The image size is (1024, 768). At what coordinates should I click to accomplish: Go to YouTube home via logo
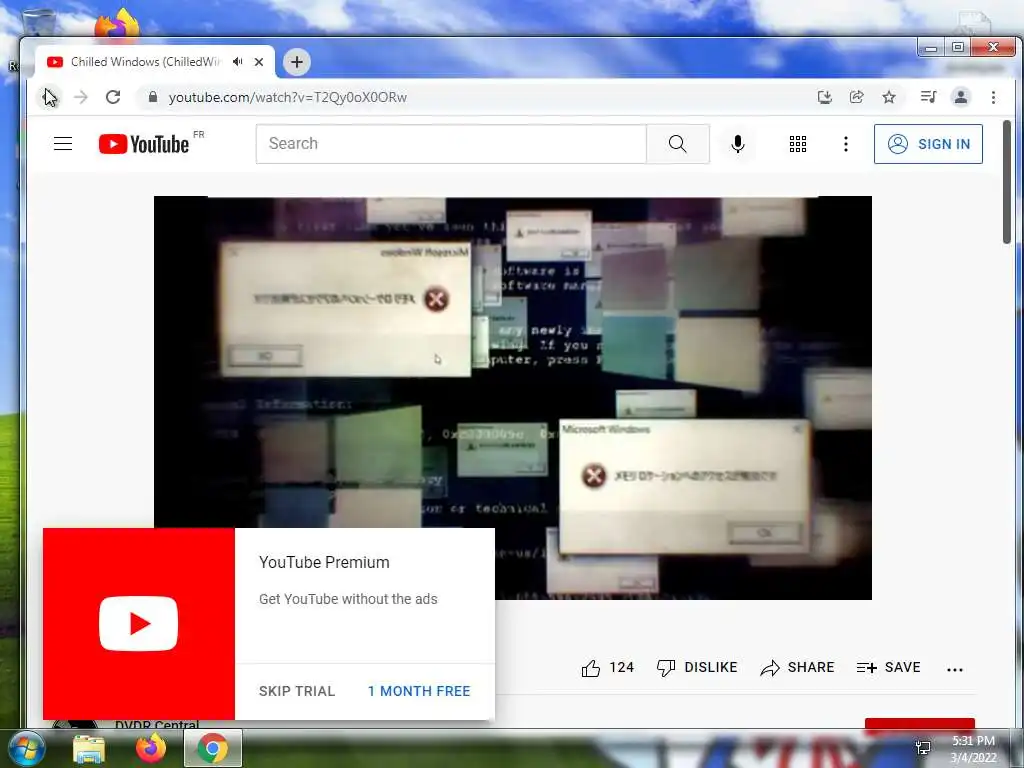(x=144, y=144)
